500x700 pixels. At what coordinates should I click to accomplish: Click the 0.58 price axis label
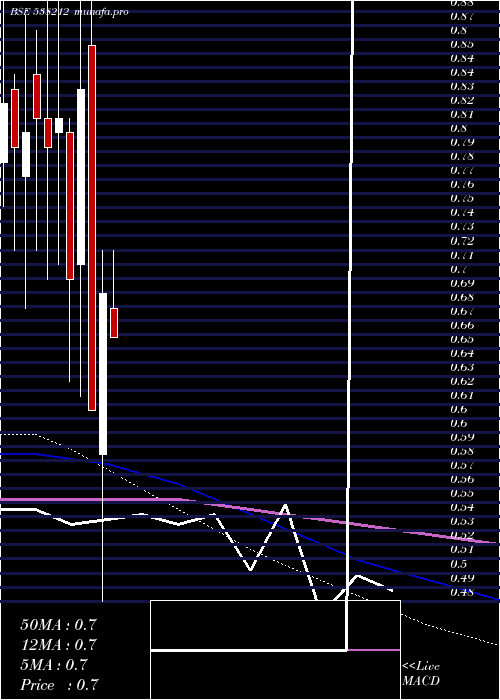pos(462,451)
